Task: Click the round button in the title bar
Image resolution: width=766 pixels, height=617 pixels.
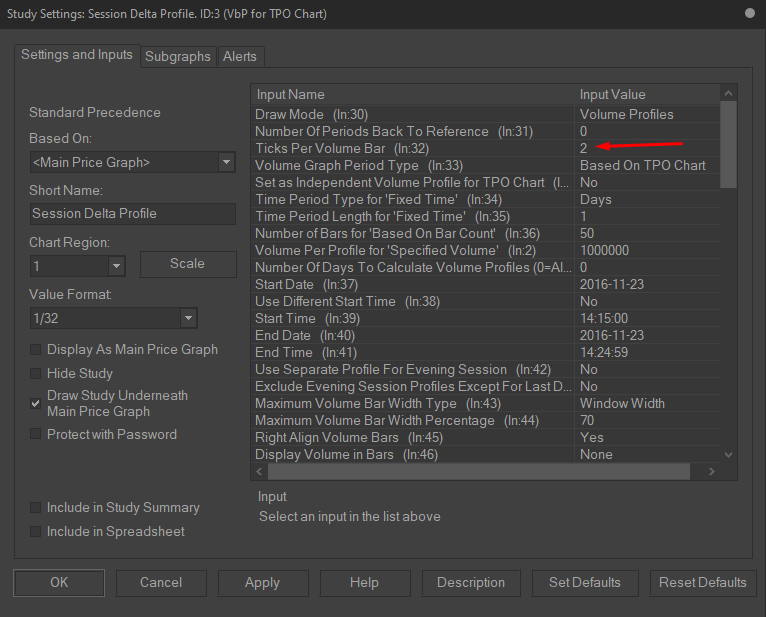Action: [750, 13]
